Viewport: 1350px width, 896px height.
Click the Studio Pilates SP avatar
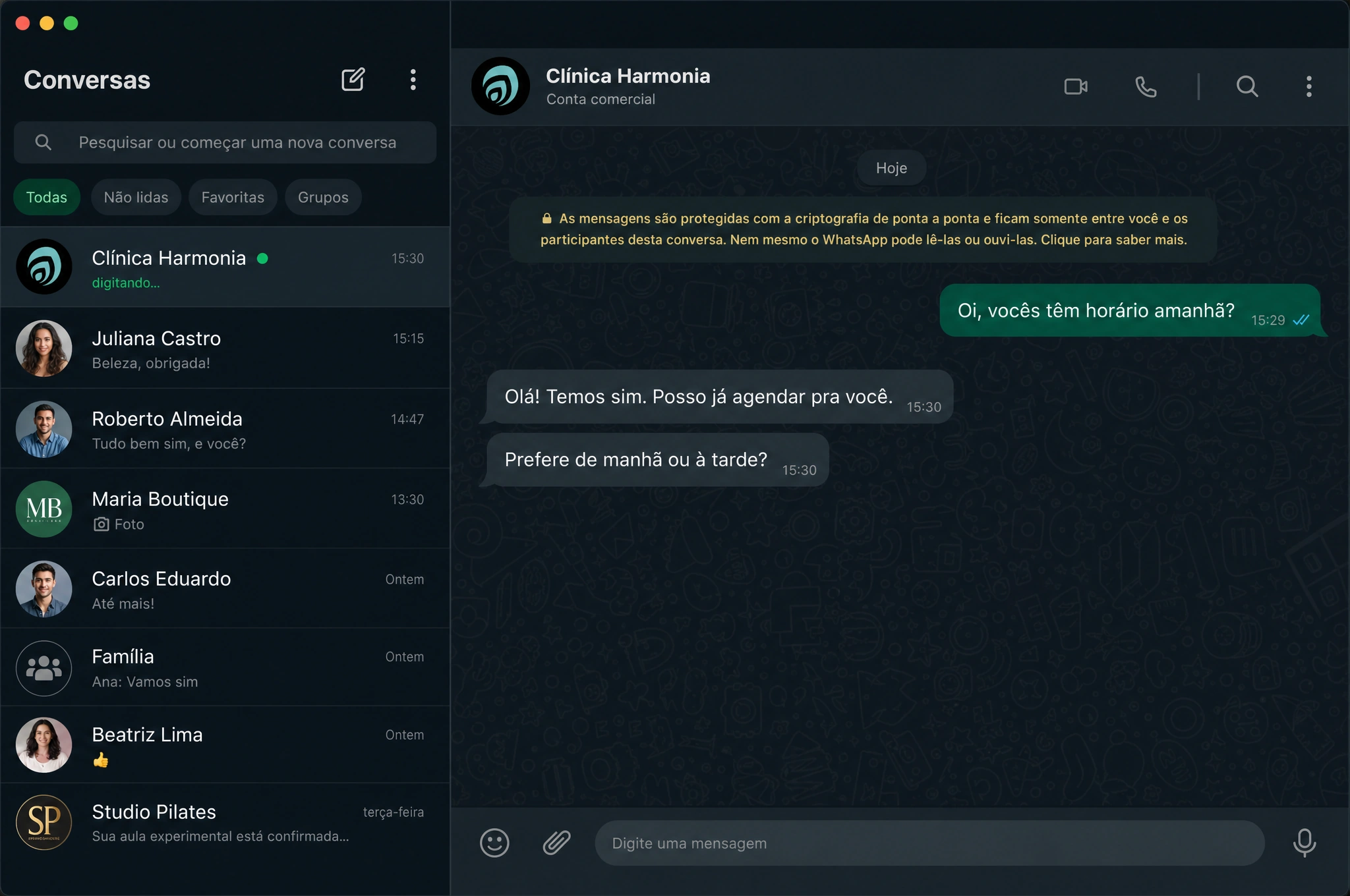[x=44, y=822]
